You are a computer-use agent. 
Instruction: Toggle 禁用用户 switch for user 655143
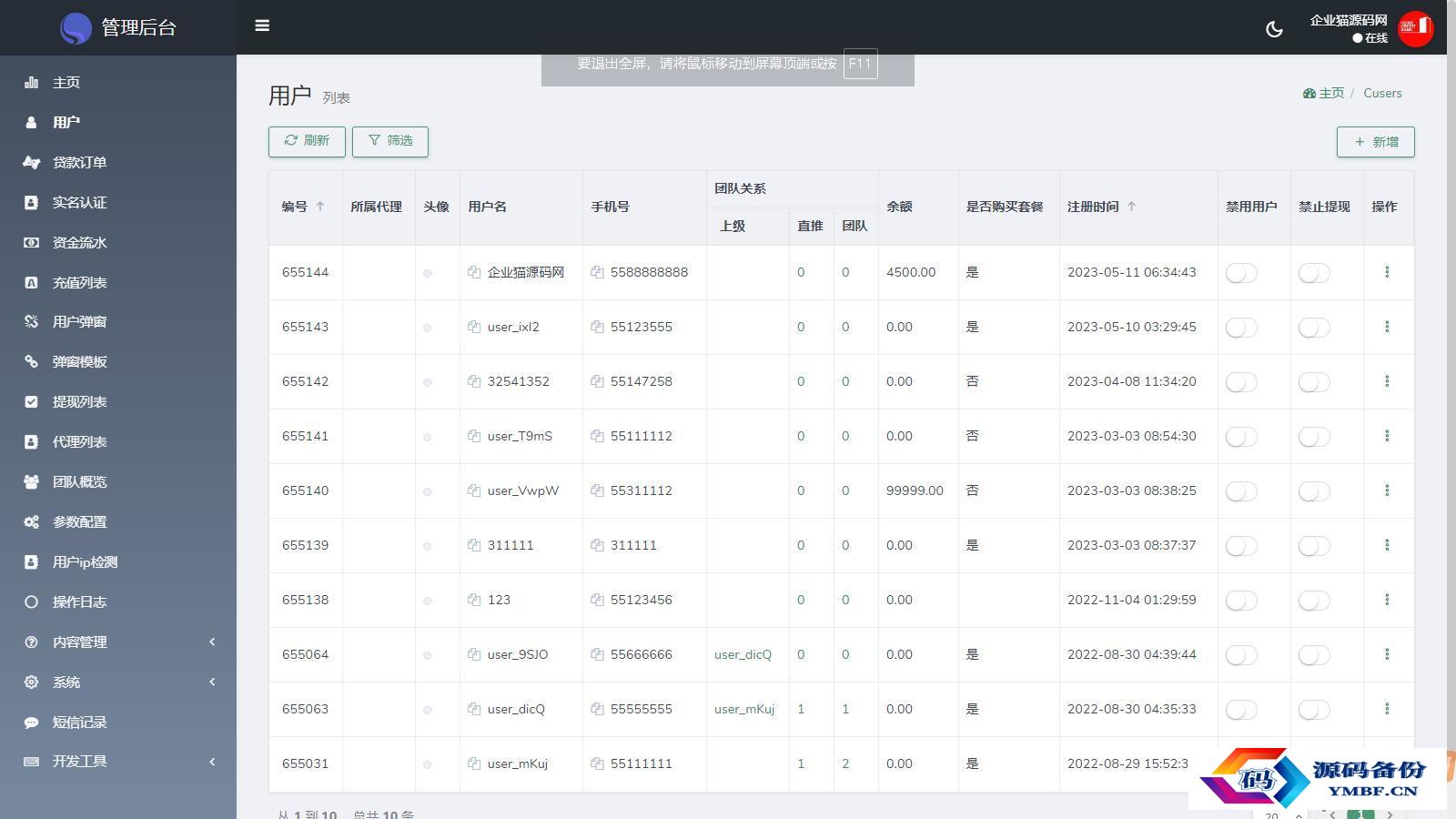[x=1241, y=328]
